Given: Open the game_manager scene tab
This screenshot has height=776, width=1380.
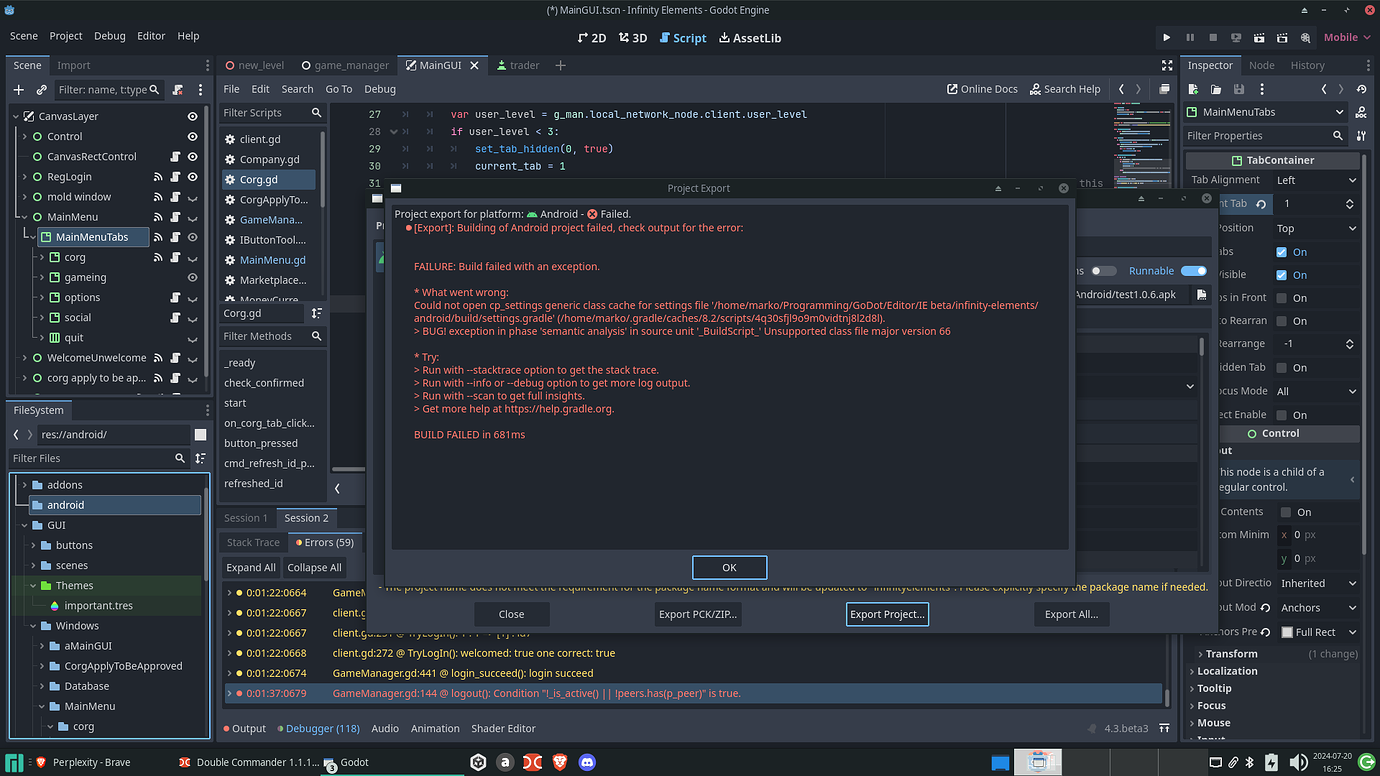Looking at the screenshot, I should coord(344,65).
